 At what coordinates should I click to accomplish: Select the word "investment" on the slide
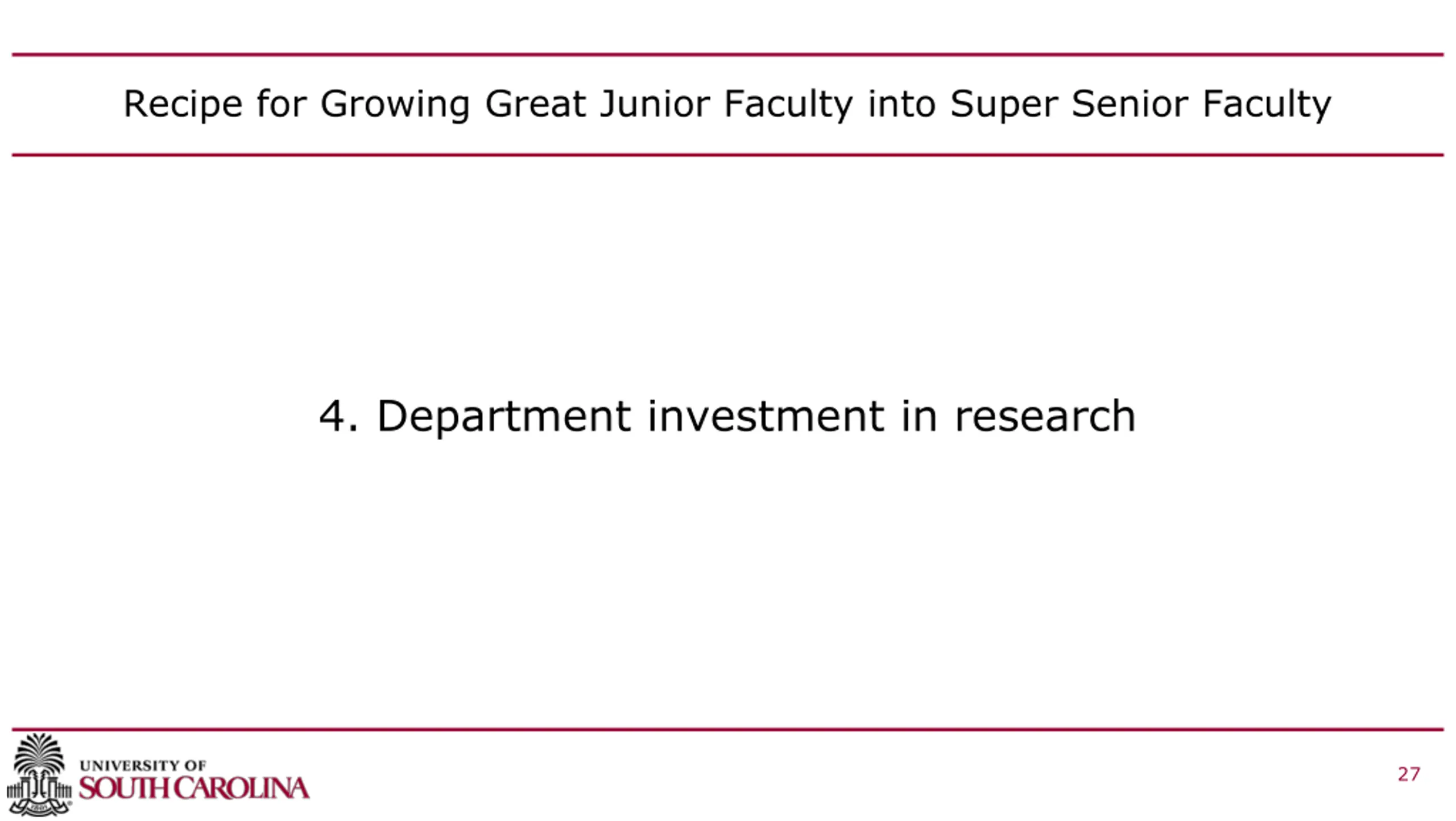click(x=766, y=416)
